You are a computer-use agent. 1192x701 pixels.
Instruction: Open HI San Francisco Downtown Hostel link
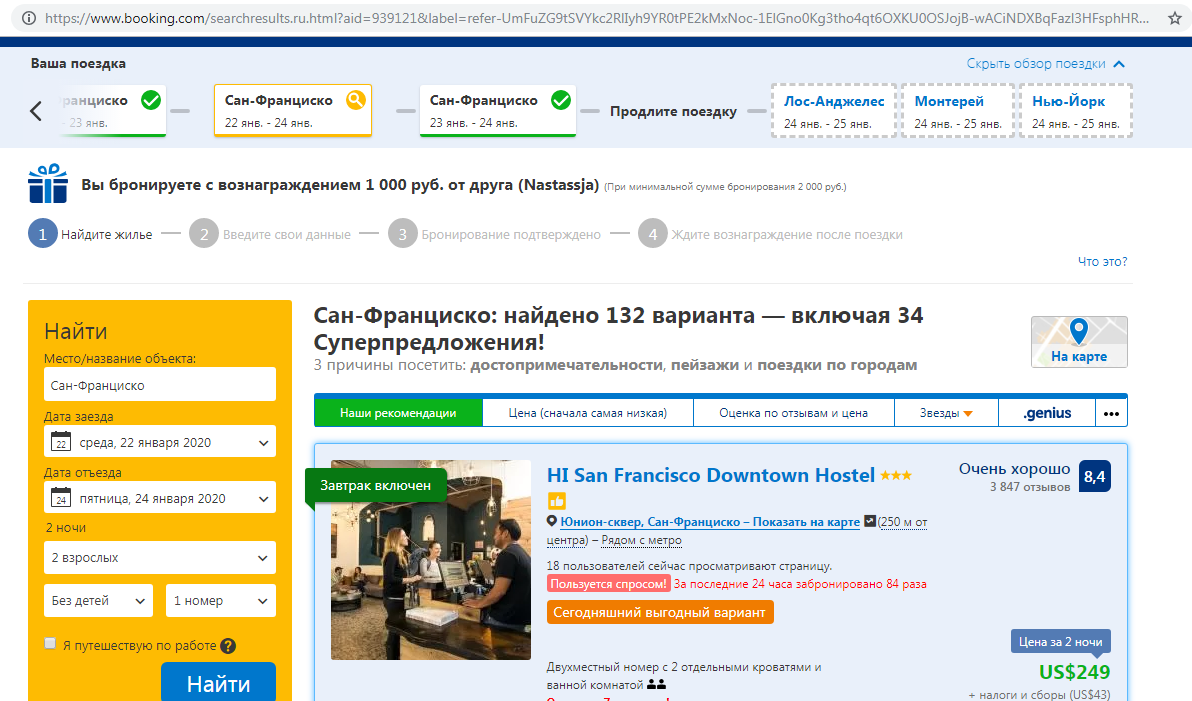pyautogui.click(x=711, y=475)
